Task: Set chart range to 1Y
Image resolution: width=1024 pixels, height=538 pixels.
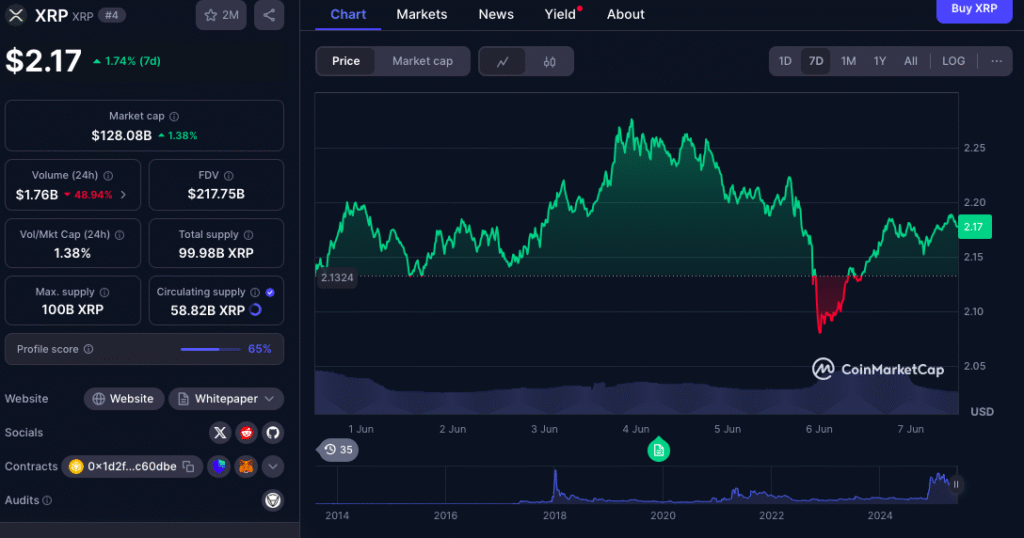Action: click(x=880, y=61)
